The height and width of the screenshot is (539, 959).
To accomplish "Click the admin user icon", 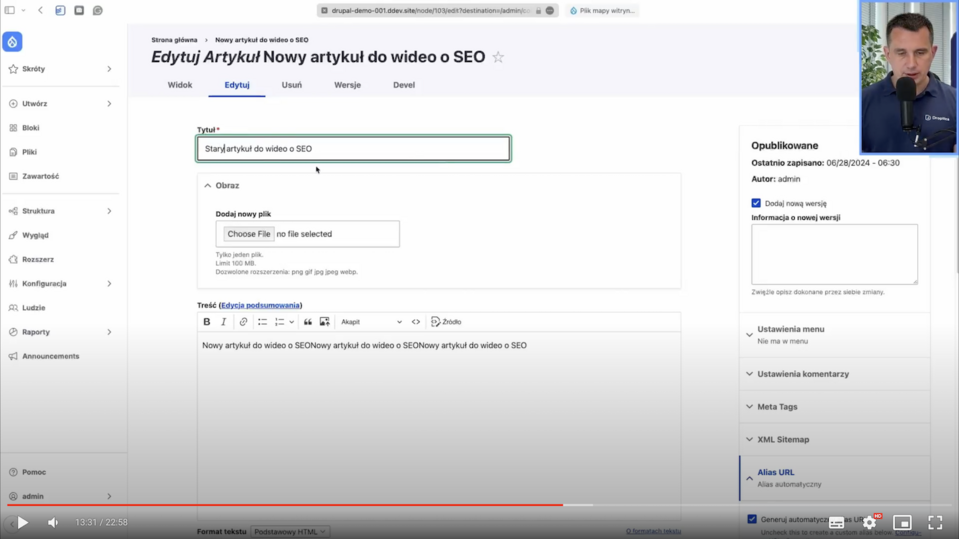I will pyautogui.click(x=13, y=496).
